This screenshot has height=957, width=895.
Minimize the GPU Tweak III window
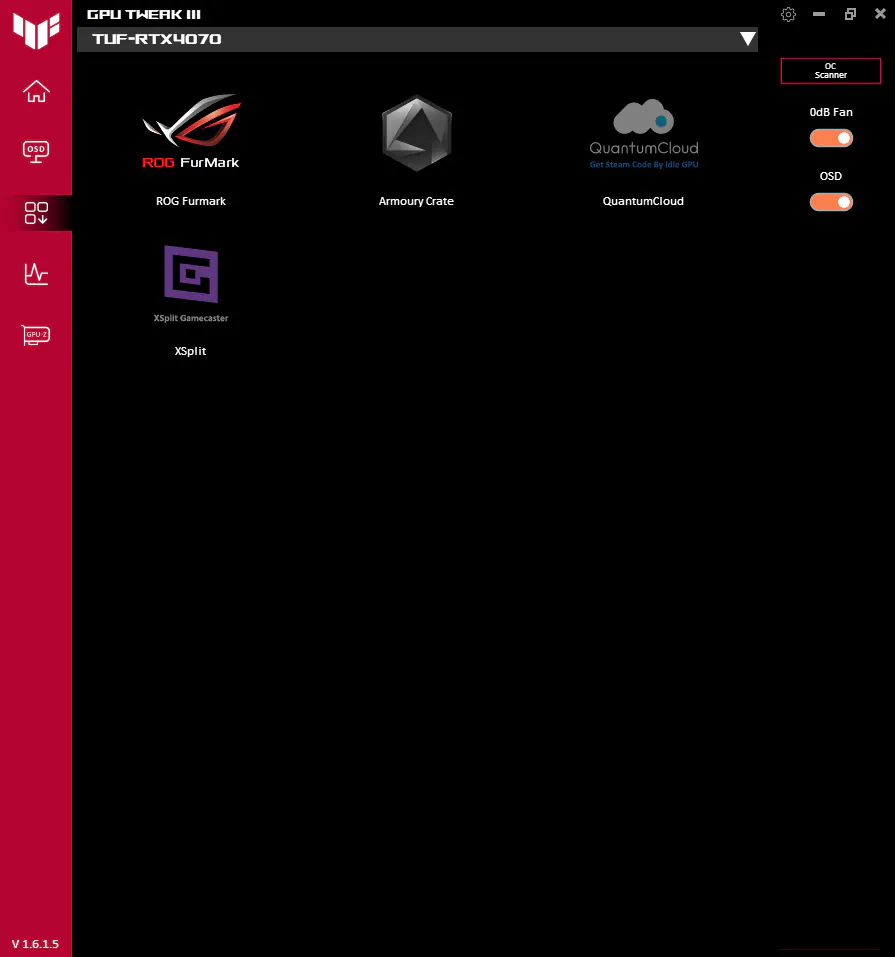point(819,14)
